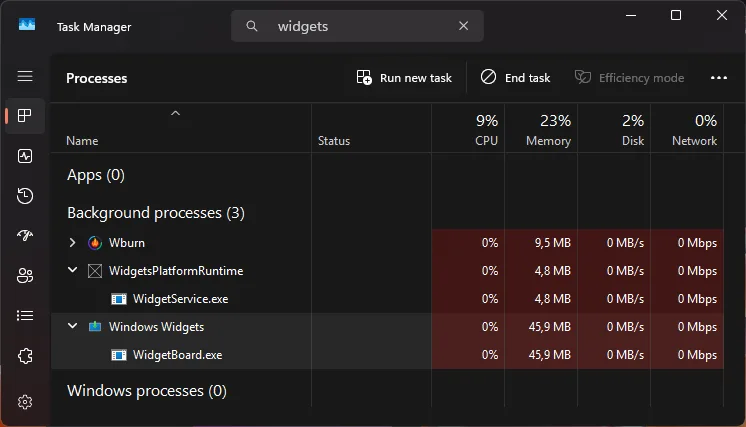Expand the Wburn process group

(72, 243)
